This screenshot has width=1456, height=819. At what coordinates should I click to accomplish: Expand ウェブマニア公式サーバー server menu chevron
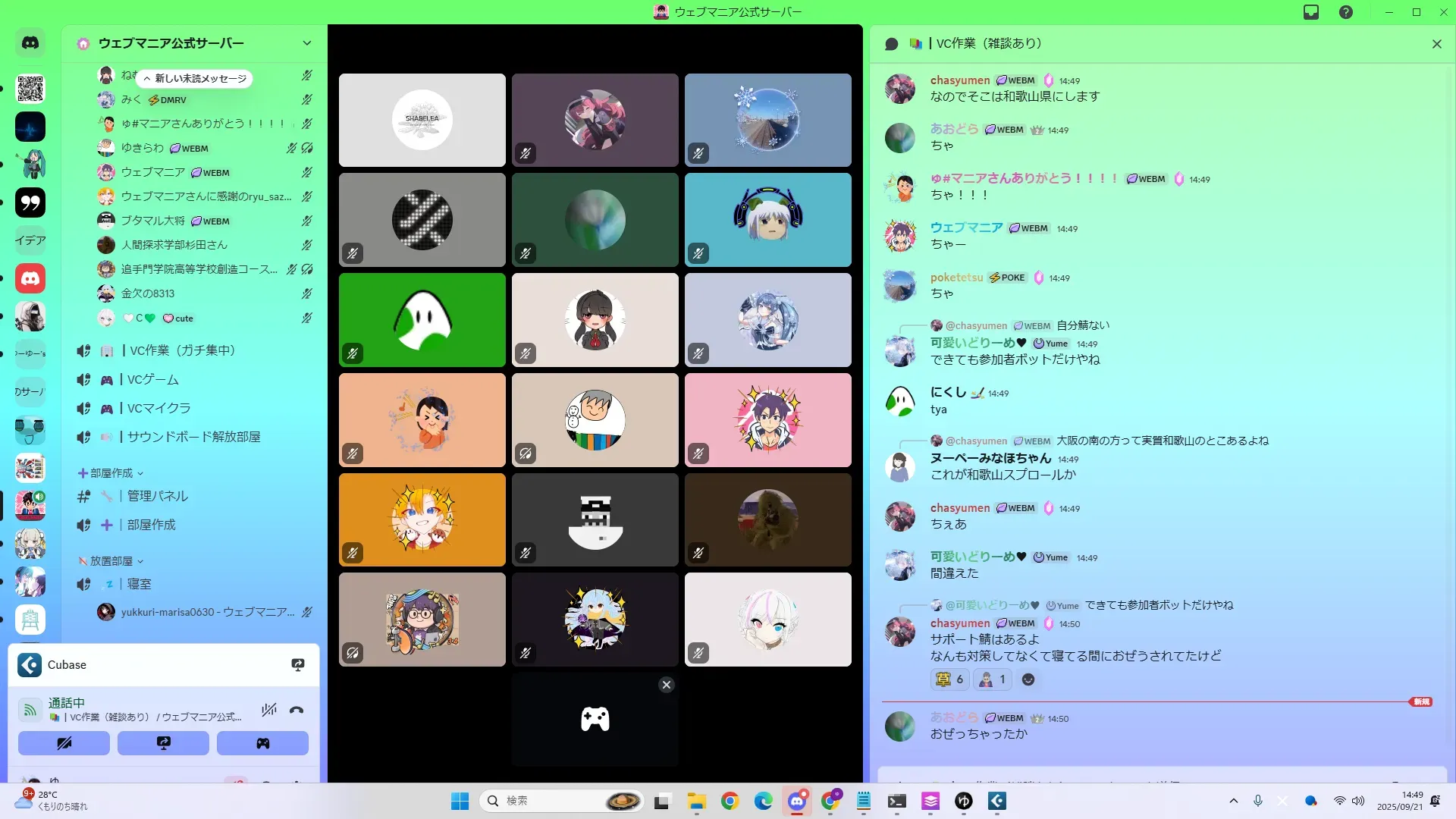coord(307,43)
